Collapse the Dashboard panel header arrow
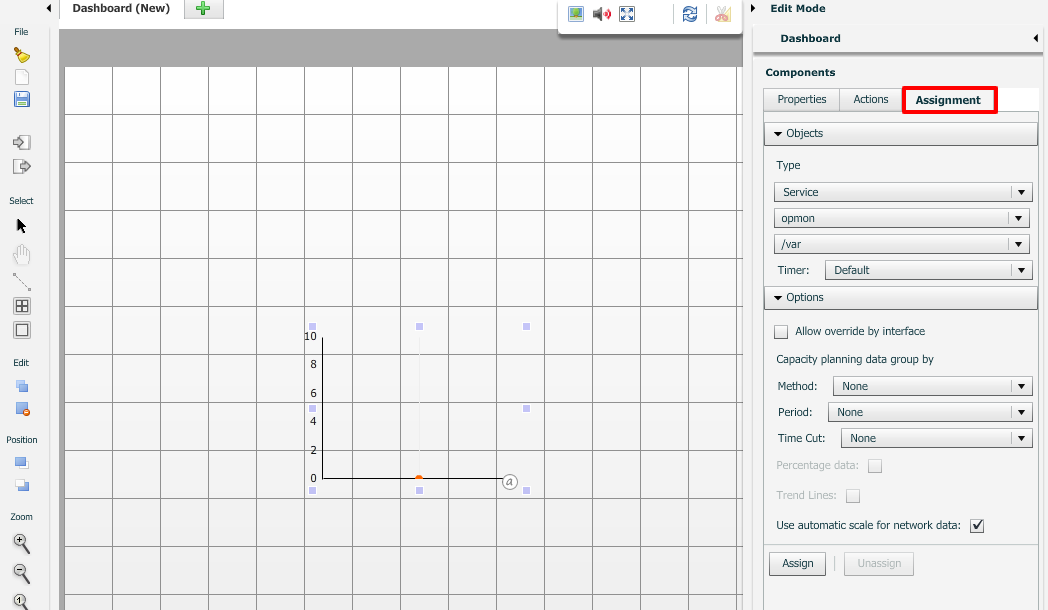The height and width of the screenshot is (610, 1048). (x=1035, y=38)
